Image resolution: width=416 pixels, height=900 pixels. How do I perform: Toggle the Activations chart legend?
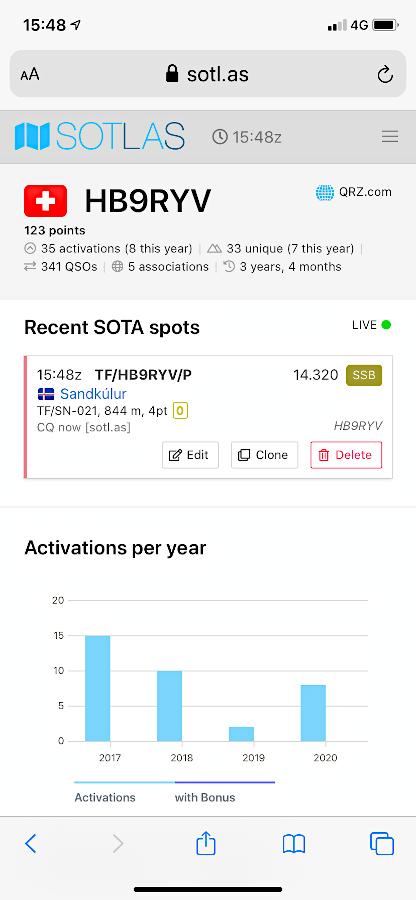point(105,797)
